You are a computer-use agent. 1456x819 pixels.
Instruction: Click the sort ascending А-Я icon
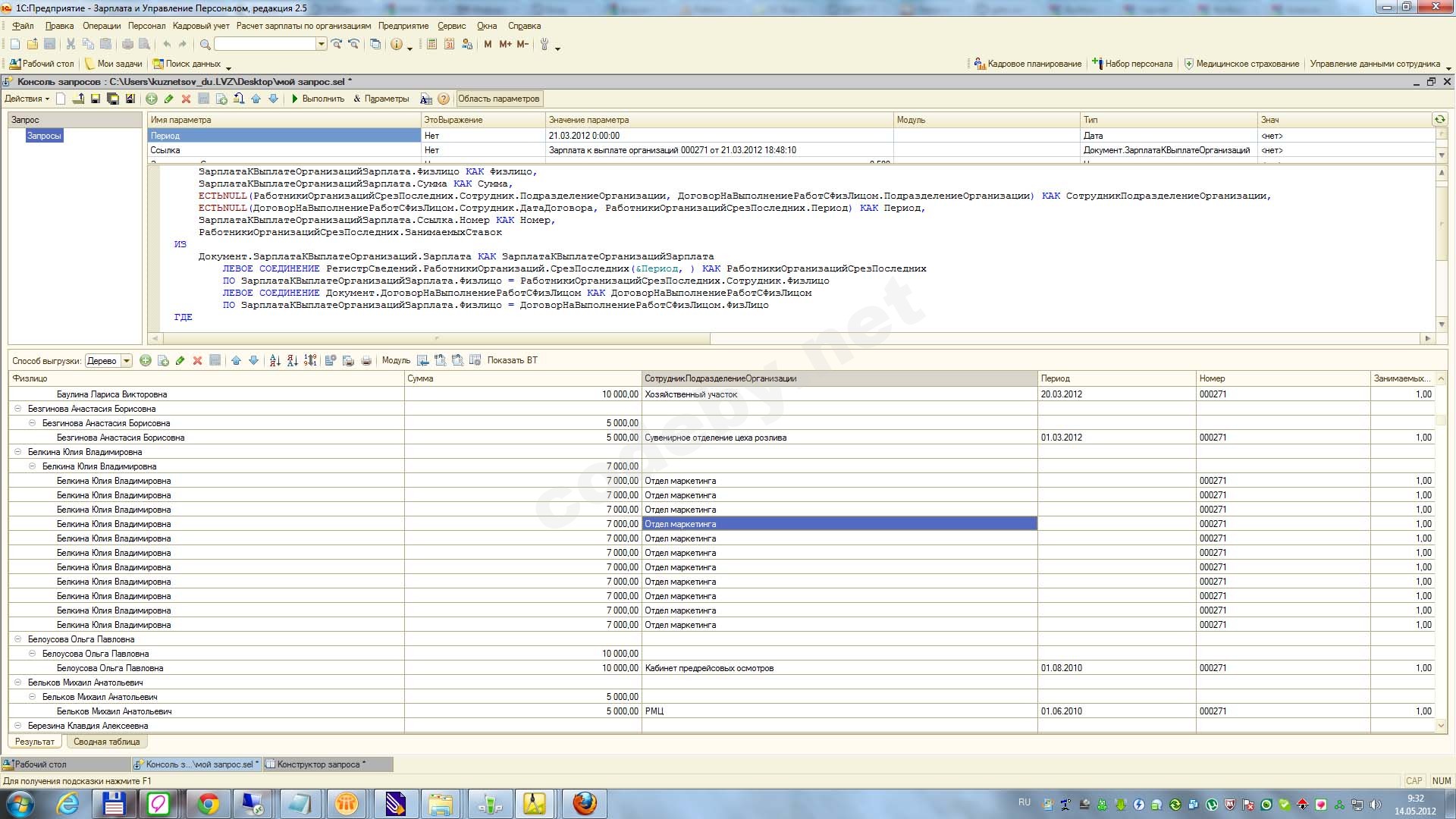275,360
